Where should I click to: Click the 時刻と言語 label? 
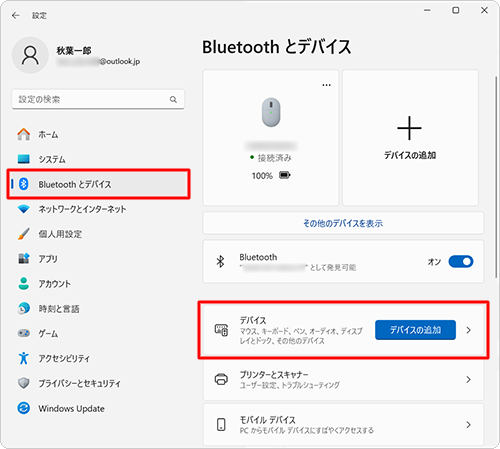pyautogui.click(x=59, y=309)
